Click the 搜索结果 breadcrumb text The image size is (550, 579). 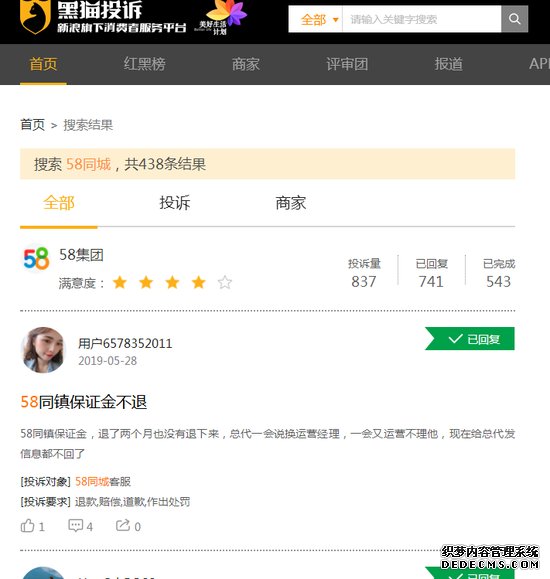pos(88,125)
